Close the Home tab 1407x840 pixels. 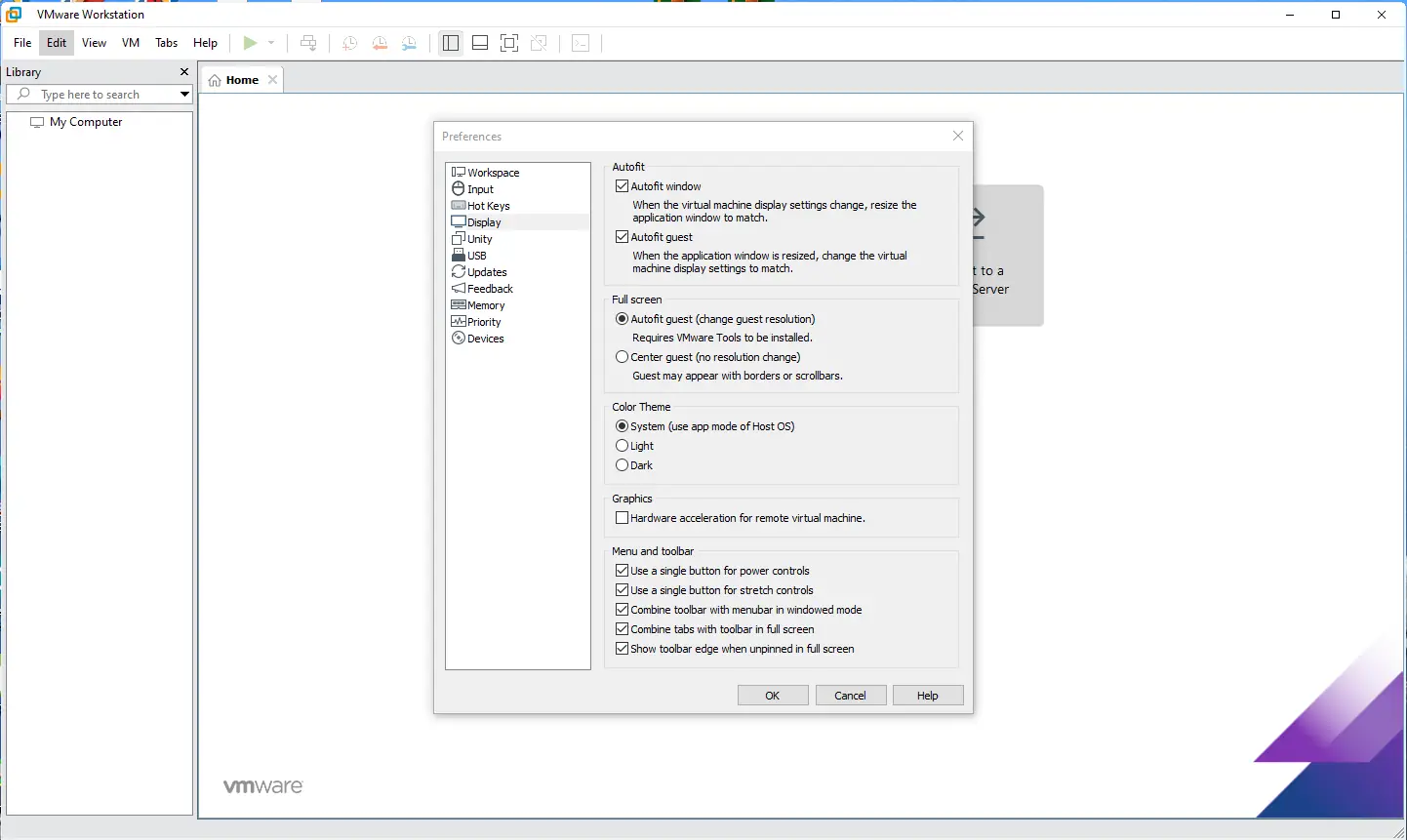pos(272,80)
